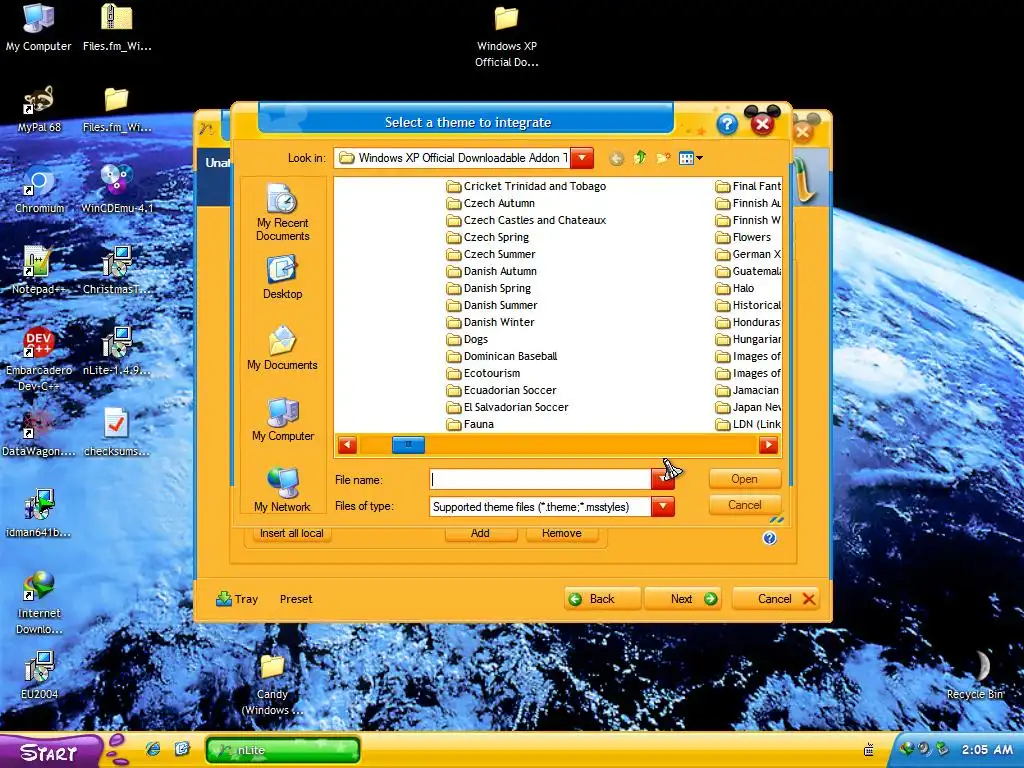
Task: Click small help icon in nLite panel
Action: point(769,538)
